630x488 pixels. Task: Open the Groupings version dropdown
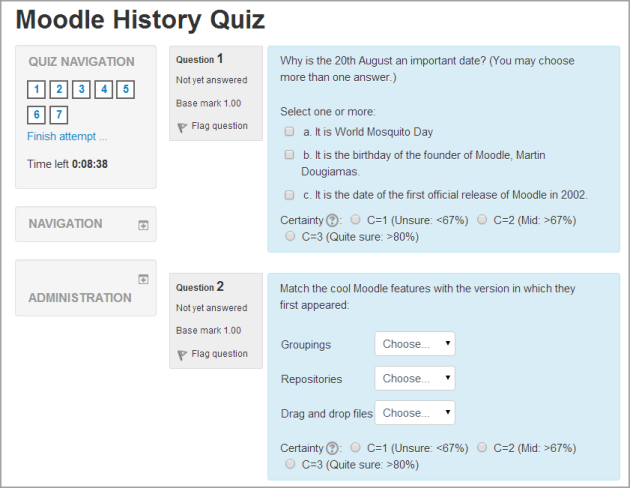click(x=415, y=344)
